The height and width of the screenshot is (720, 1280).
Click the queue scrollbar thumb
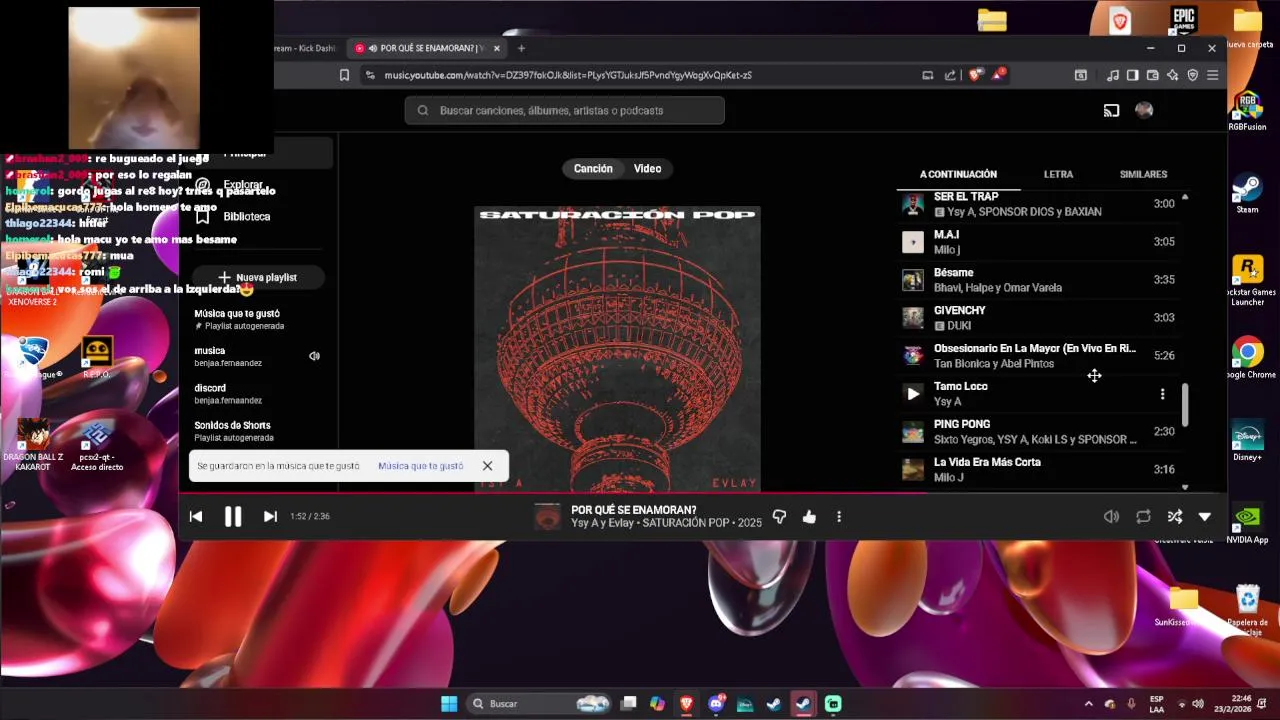point(1185,405)
